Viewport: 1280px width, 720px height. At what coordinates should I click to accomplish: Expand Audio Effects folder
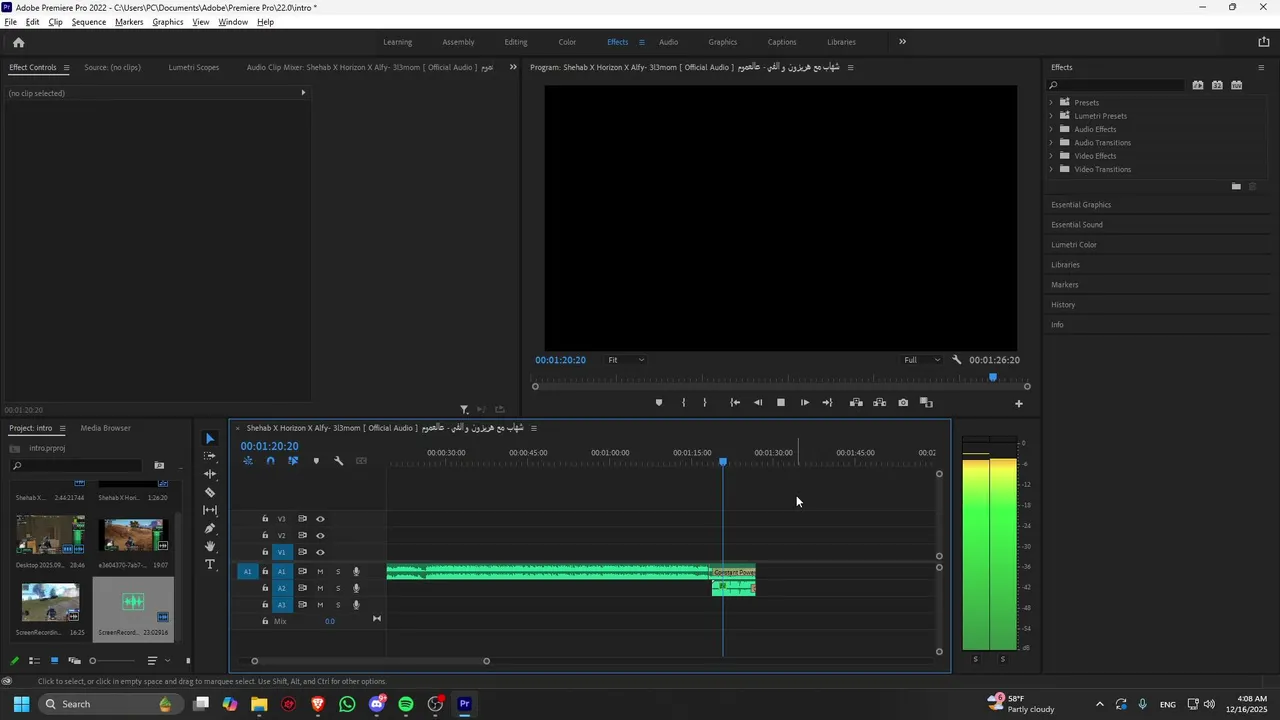tap(1051, 129)
